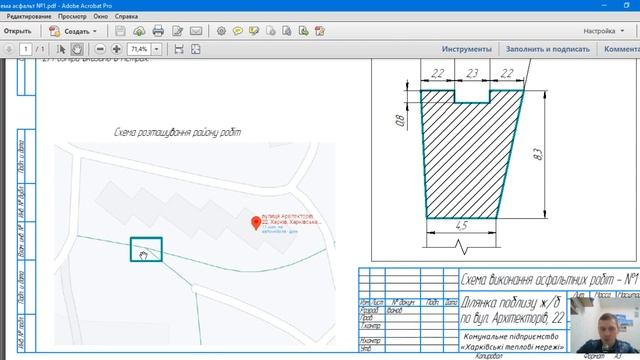Image resolution: width=640 pixels, height=360 pixels.
Task: Click the fit width scrolling icon
Action: click(179, 49)
